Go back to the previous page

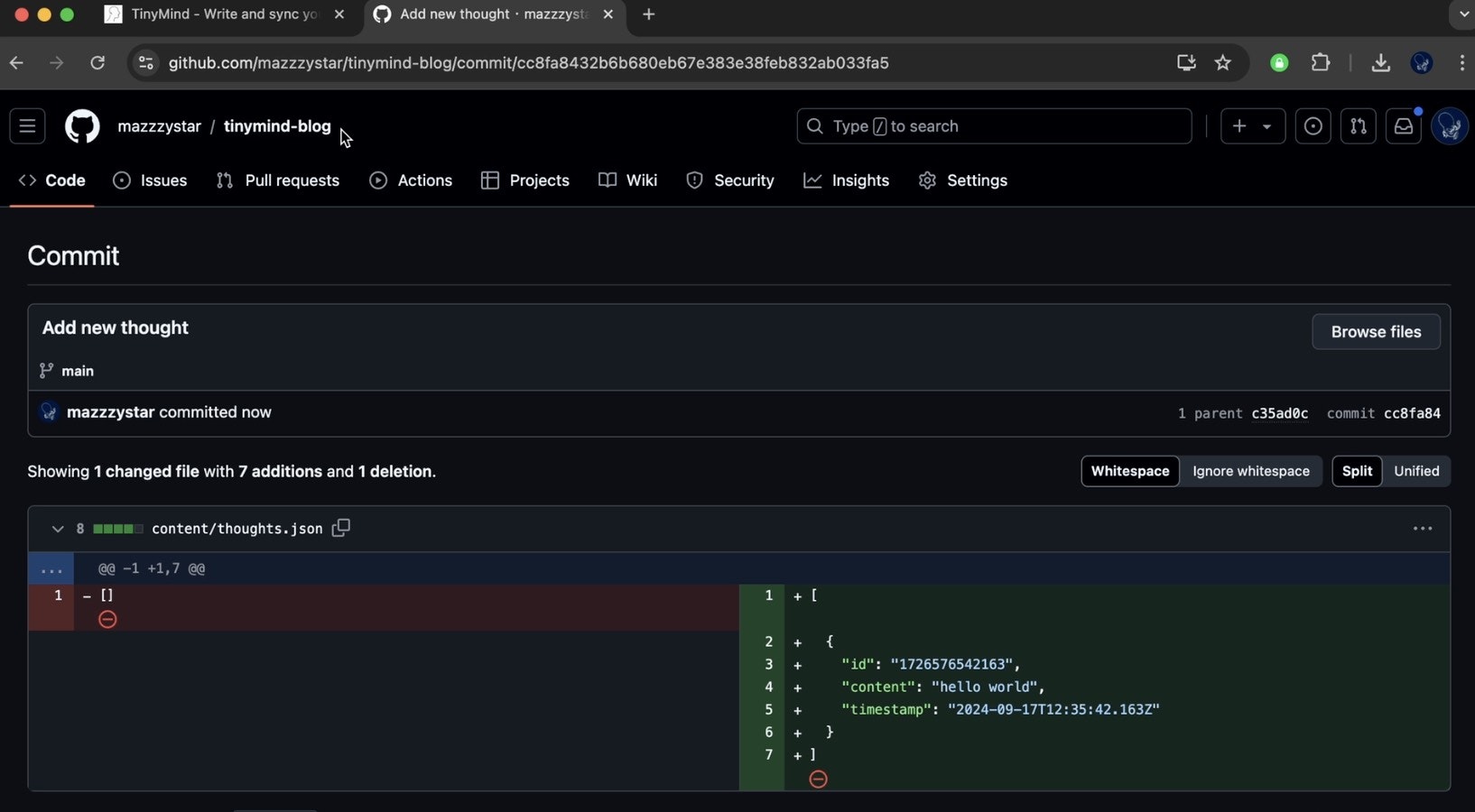tap(16, 62)
